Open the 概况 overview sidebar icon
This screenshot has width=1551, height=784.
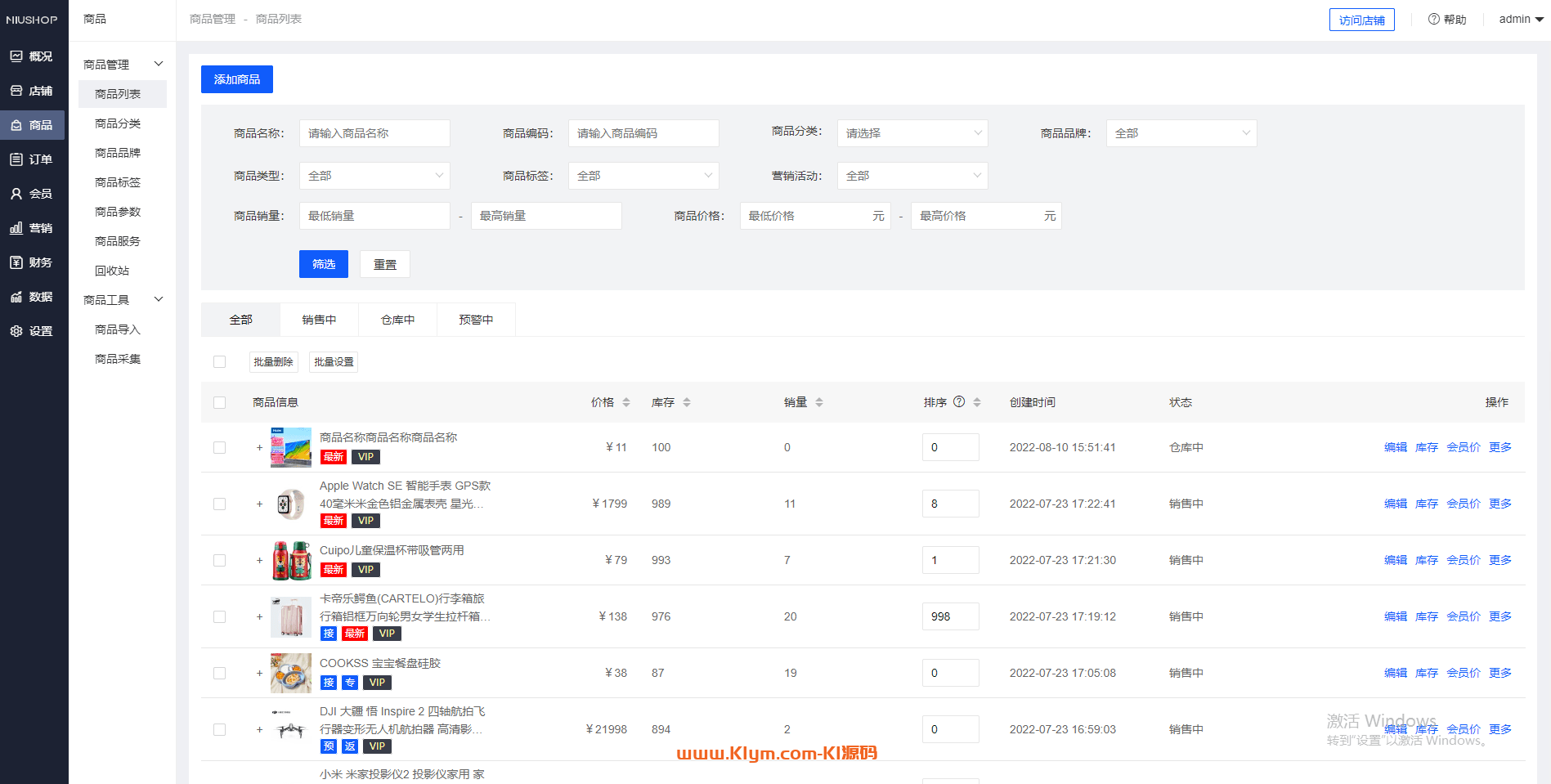16,56
